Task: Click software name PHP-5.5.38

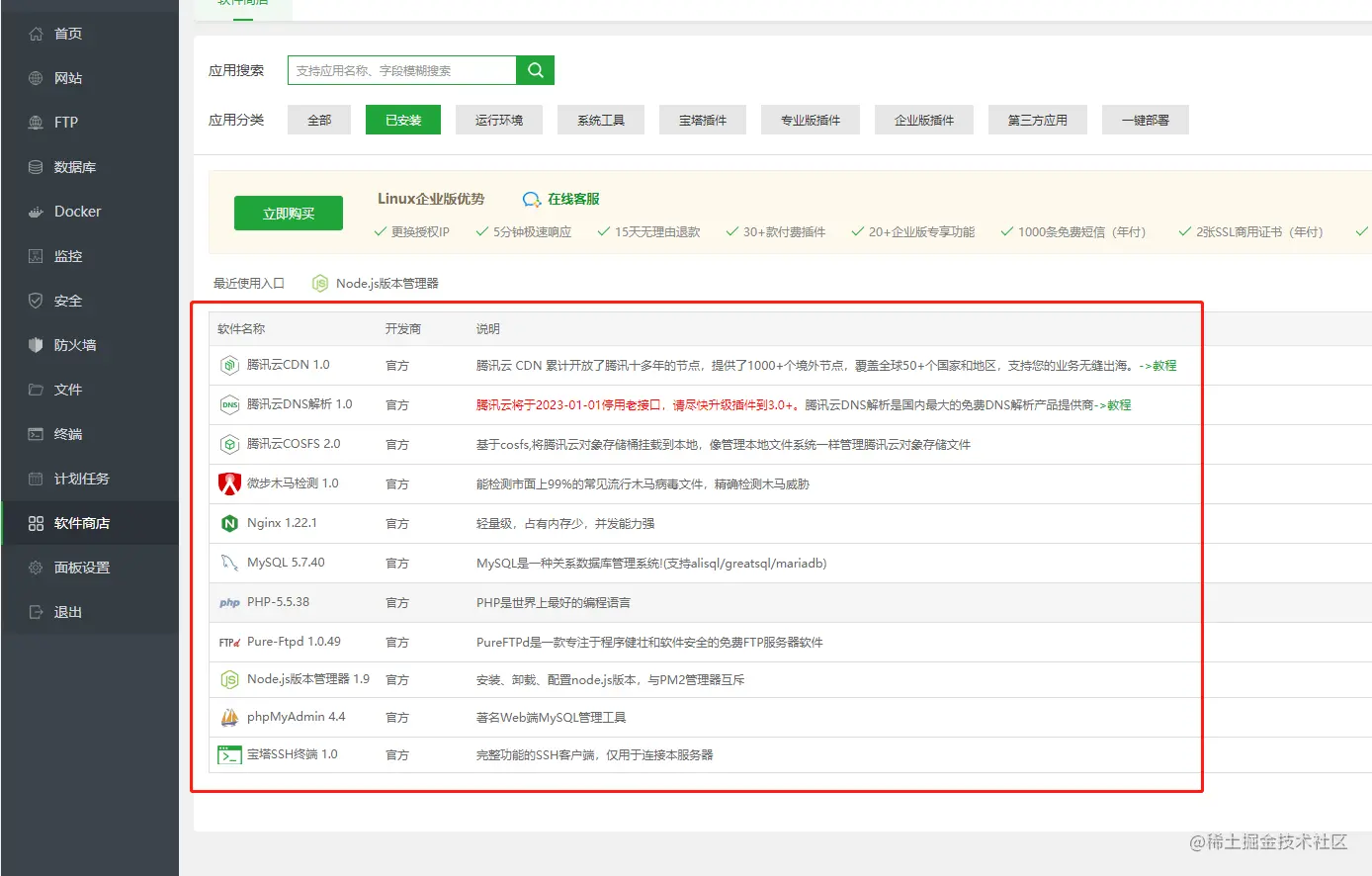Action: pos(278,602)
